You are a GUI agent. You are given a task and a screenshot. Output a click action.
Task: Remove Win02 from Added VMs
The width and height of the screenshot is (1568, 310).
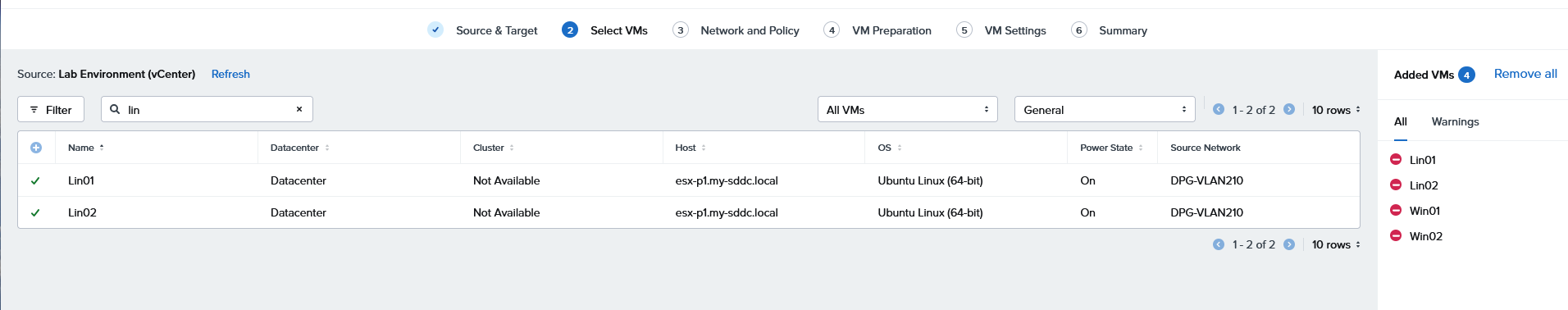pos(1396,235)
